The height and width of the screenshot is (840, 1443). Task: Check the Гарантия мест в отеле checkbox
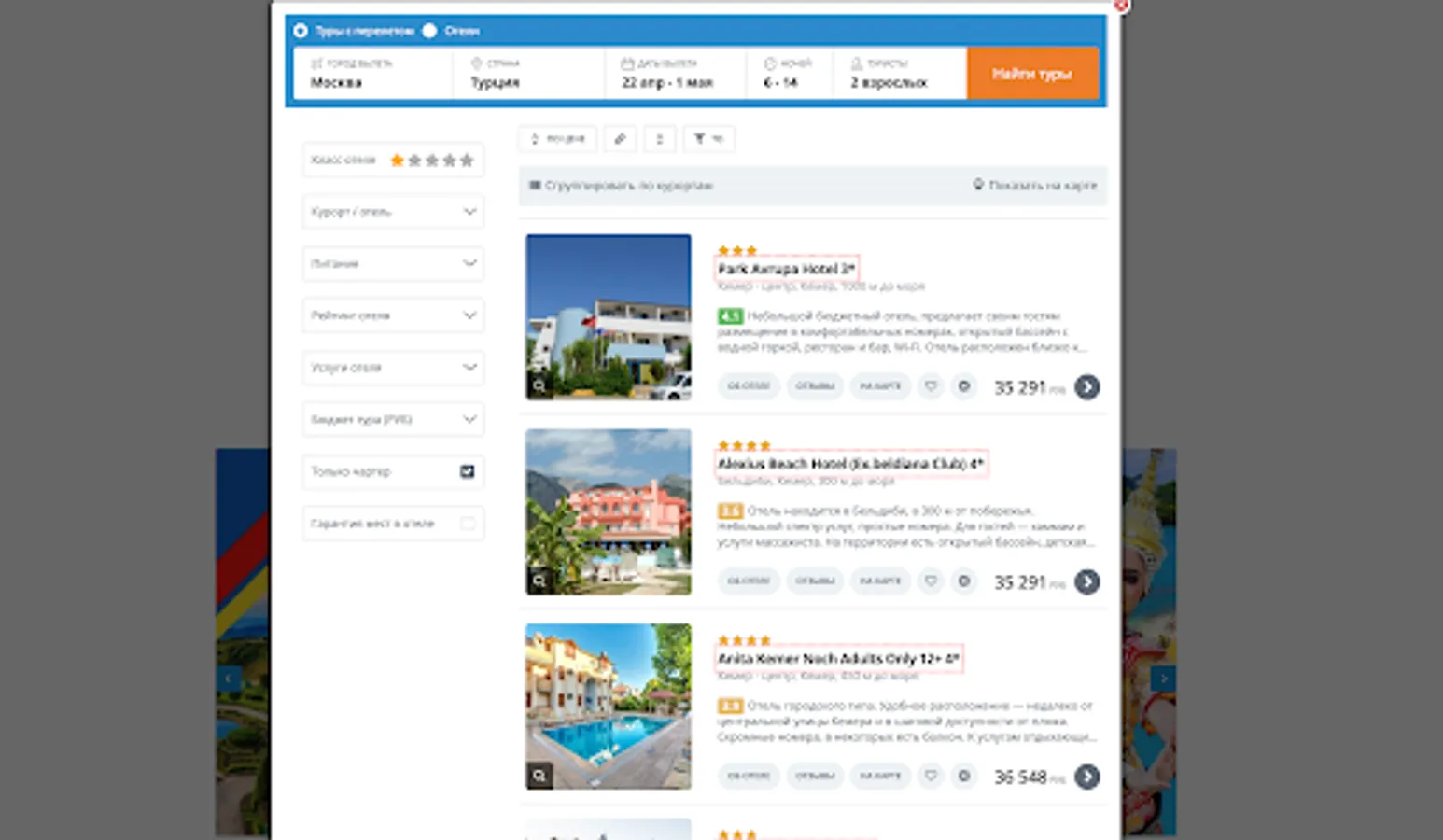(468, 524)
